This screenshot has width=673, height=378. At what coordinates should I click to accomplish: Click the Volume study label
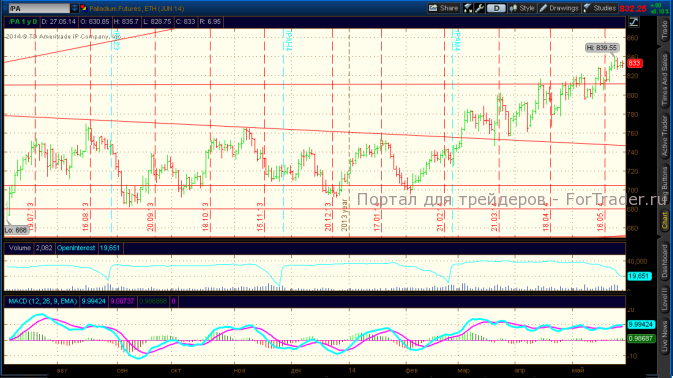20,248
